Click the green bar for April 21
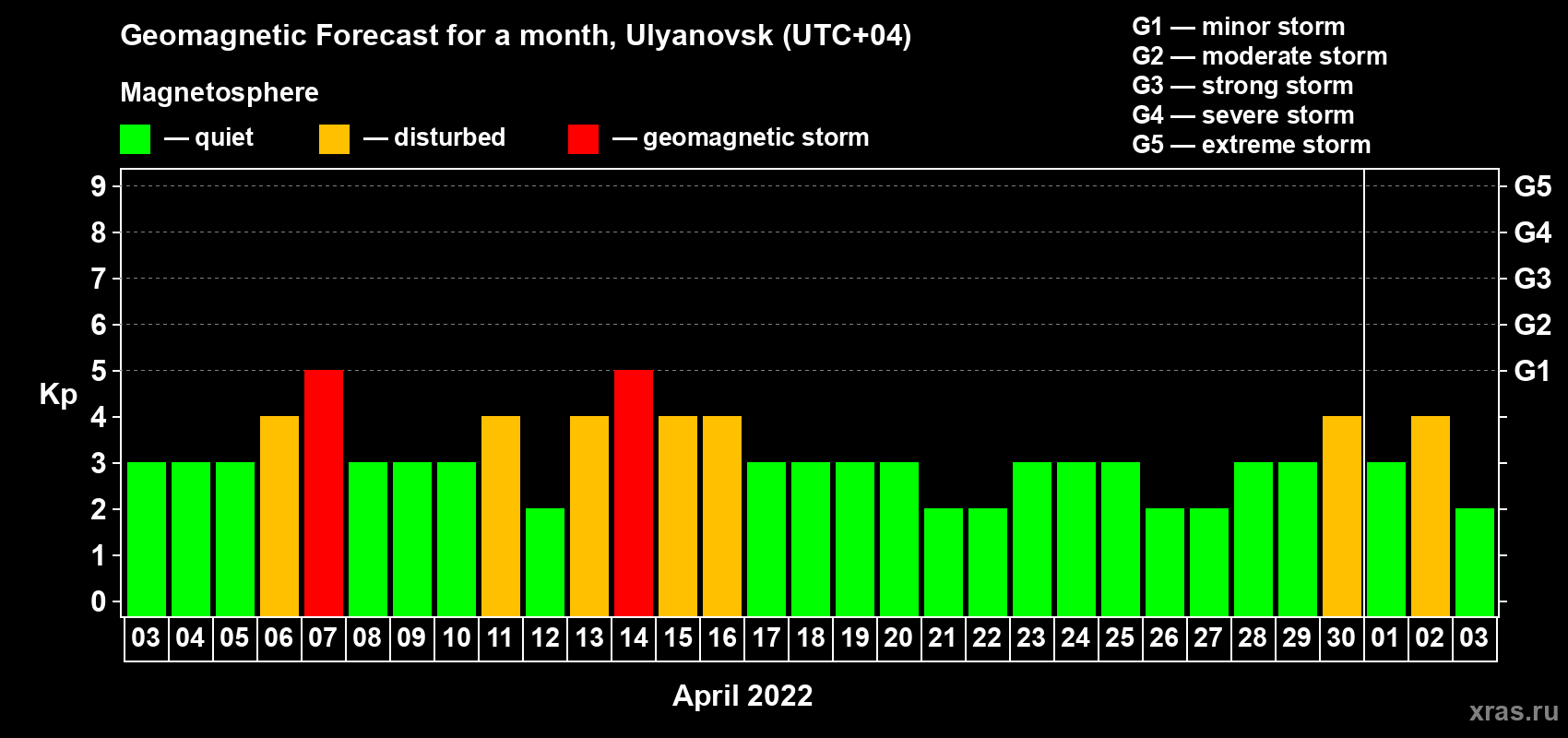 tap(944, 563)
